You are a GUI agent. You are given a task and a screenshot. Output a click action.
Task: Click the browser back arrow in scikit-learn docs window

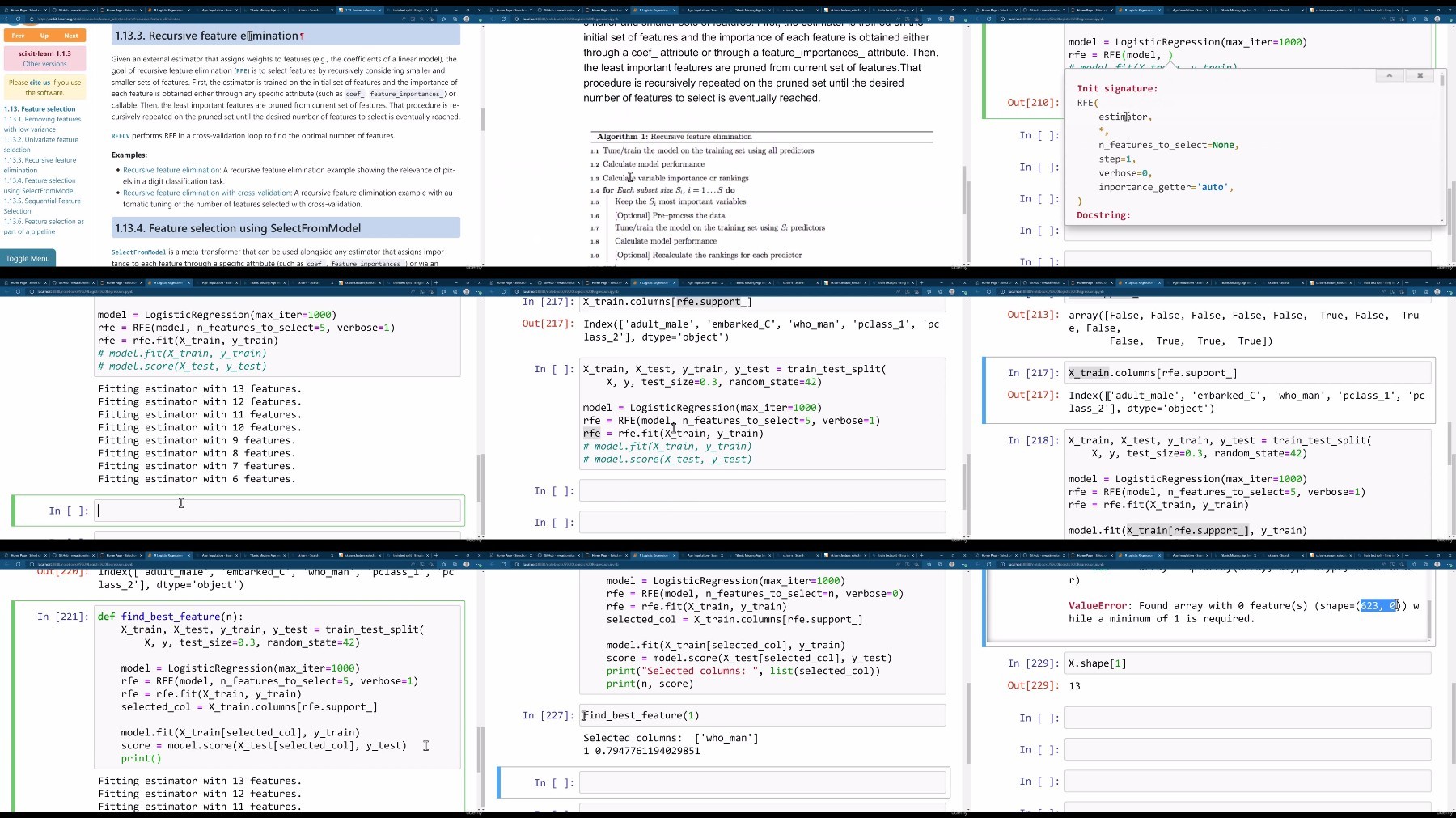[x=6, y=19]
